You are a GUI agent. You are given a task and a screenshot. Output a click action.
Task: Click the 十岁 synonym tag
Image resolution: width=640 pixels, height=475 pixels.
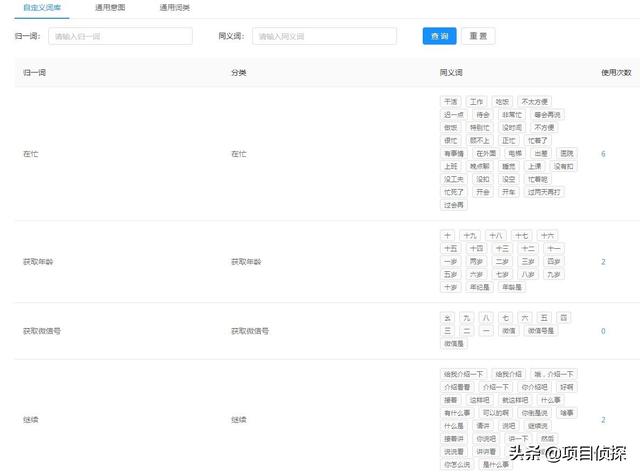click(x=451, y=287)
